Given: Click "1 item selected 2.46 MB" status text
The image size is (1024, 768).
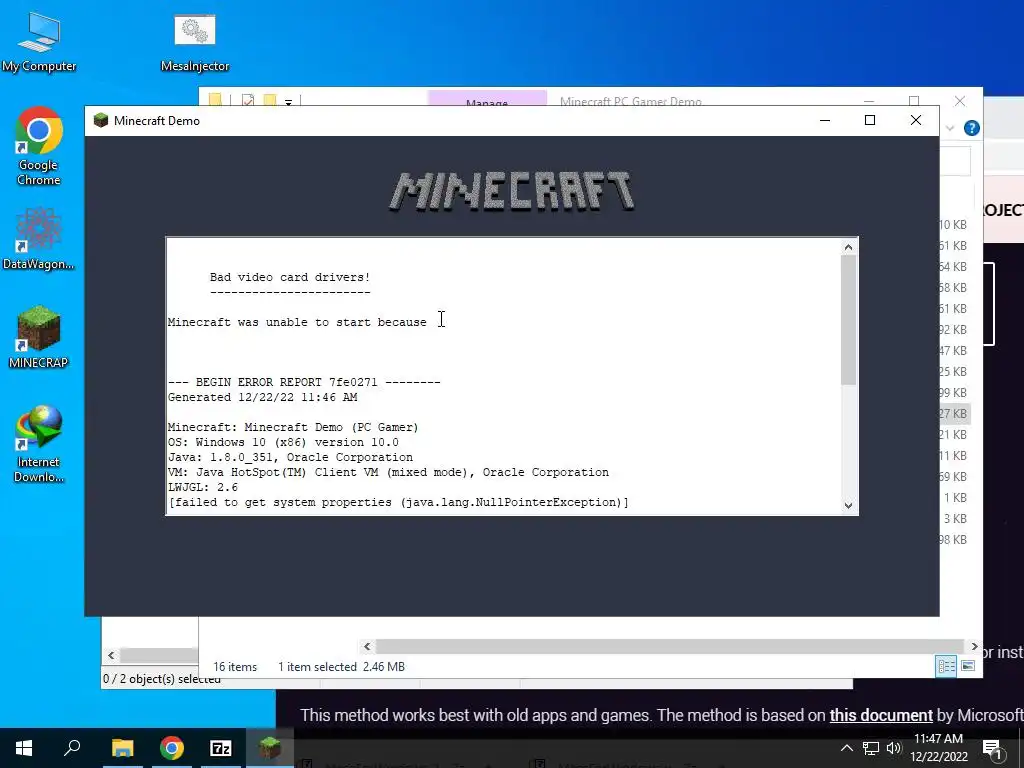Looking at the screenshot, I should pos(342,667).
